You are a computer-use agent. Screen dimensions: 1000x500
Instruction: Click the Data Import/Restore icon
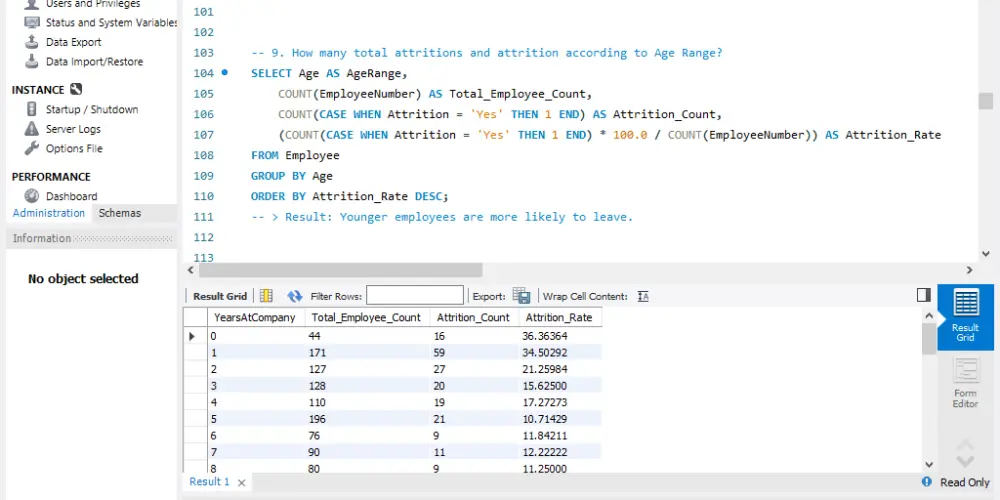coord(32,62)
